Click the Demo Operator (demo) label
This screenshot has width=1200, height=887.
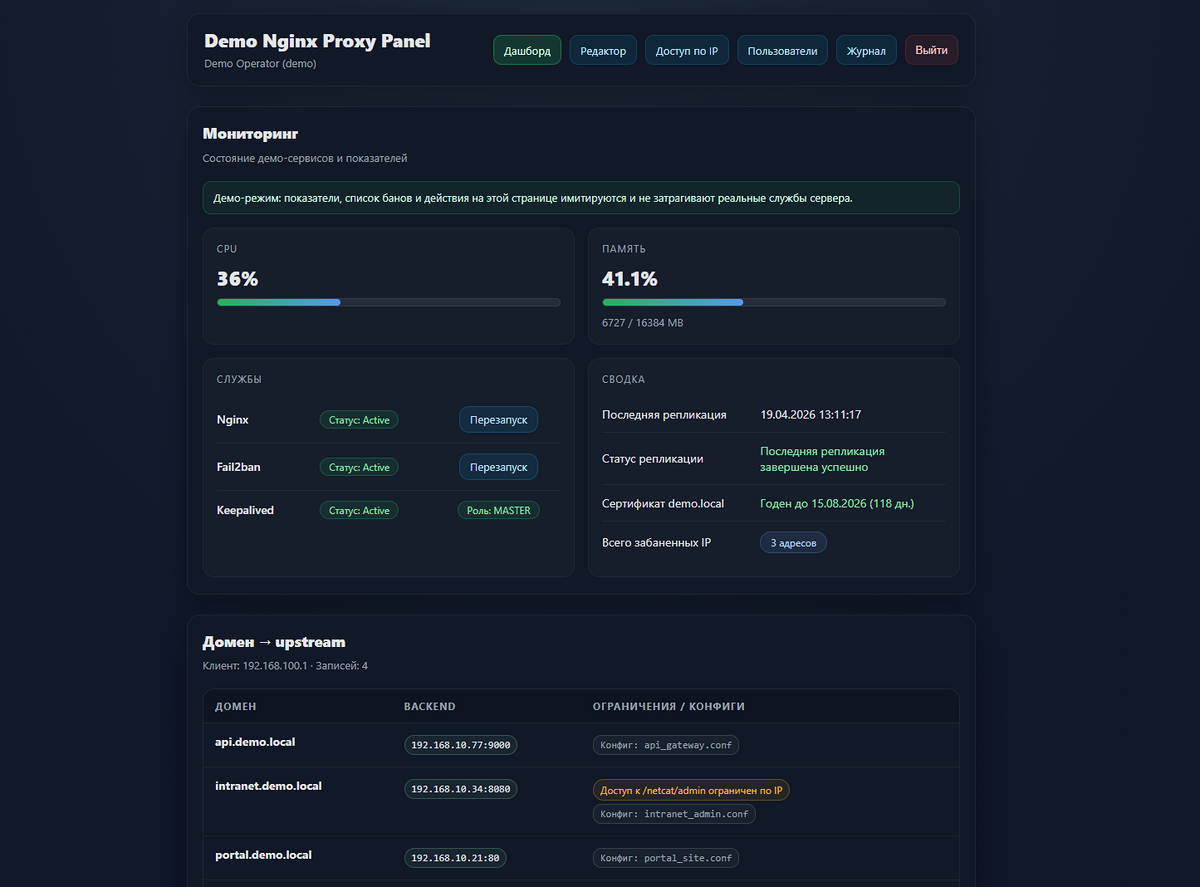click(x=260, y=64)
